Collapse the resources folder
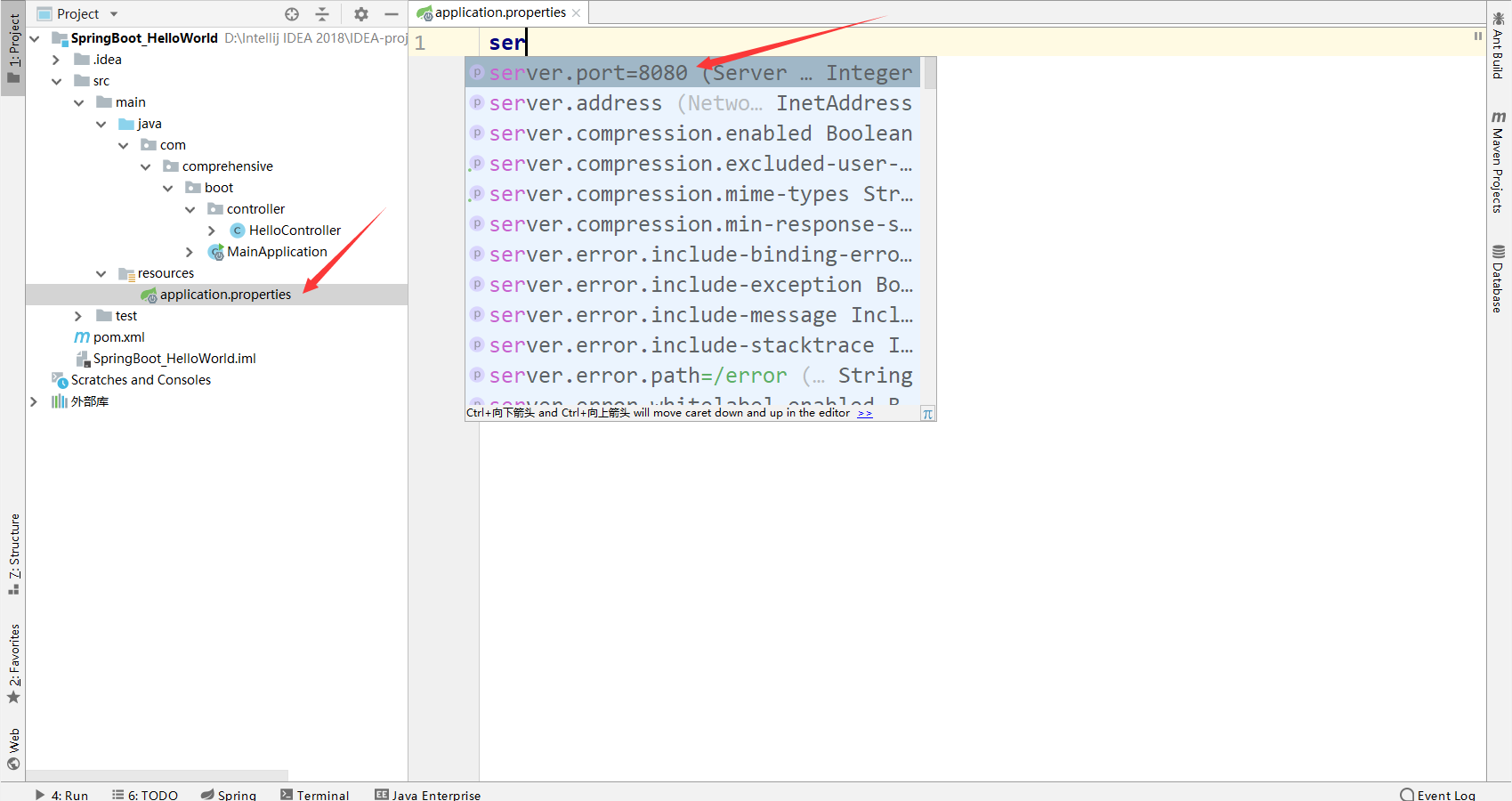 click(101, 273)
